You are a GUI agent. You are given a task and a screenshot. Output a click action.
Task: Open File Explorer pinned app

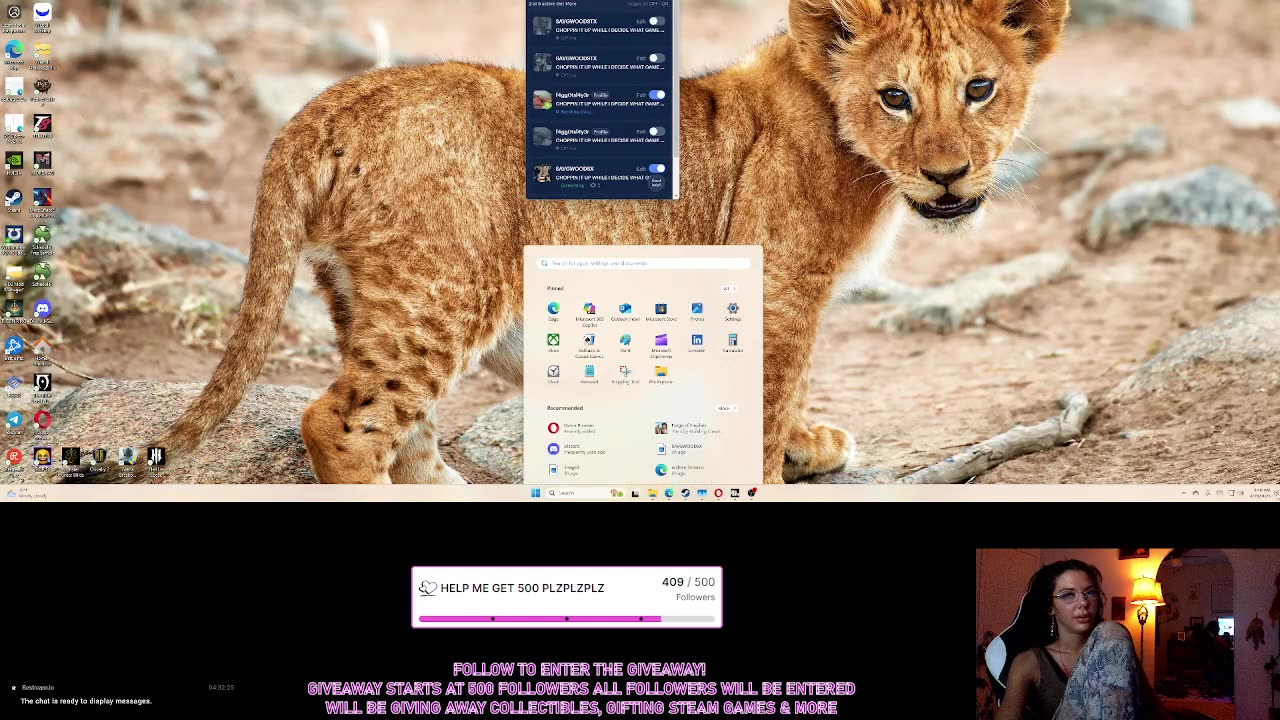point(661,374)
